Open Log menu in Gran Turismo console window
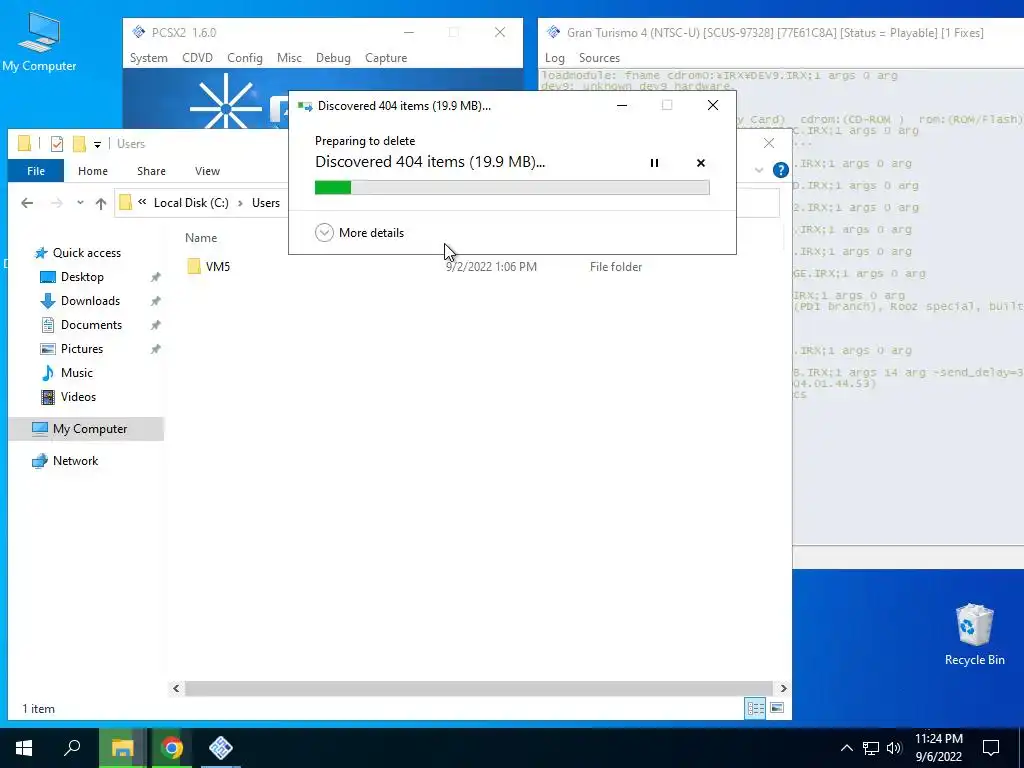Viewport: 1024px width, 768px height. coord(554,57)
